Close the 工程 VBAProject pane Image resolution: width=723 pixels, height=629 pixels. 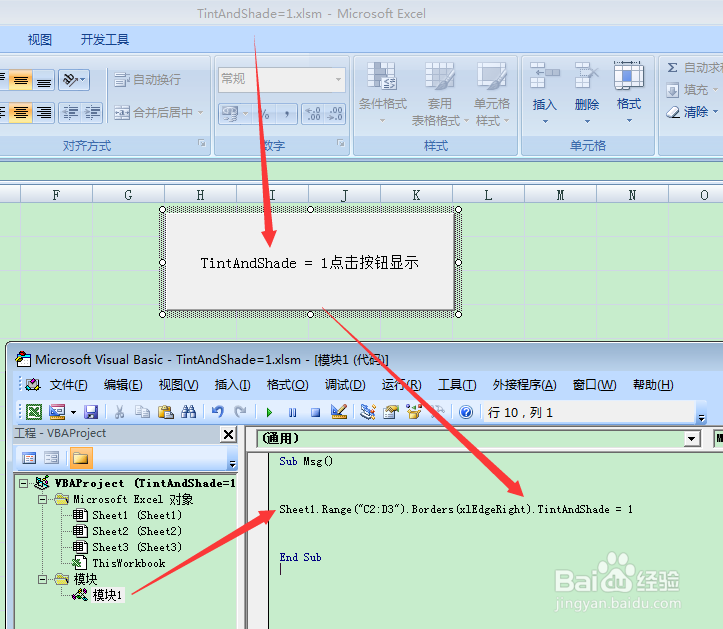click(229, 434)
